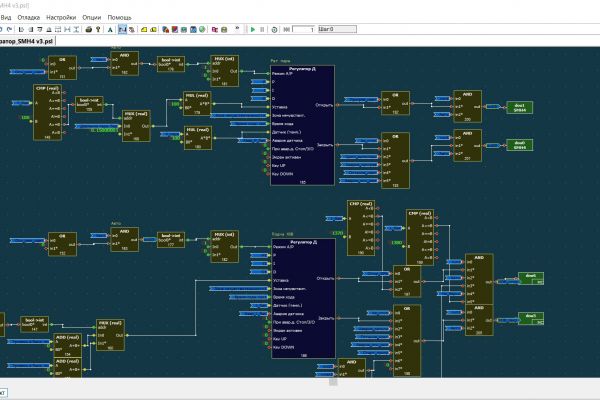
Task: Start simulation with the green play icon
Action: pyautogui.click(x=253, y=29)
